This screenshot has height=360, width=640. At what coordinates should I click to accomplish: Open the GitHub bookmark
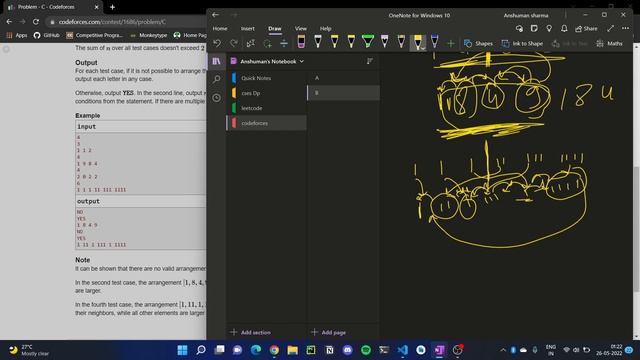47,36
